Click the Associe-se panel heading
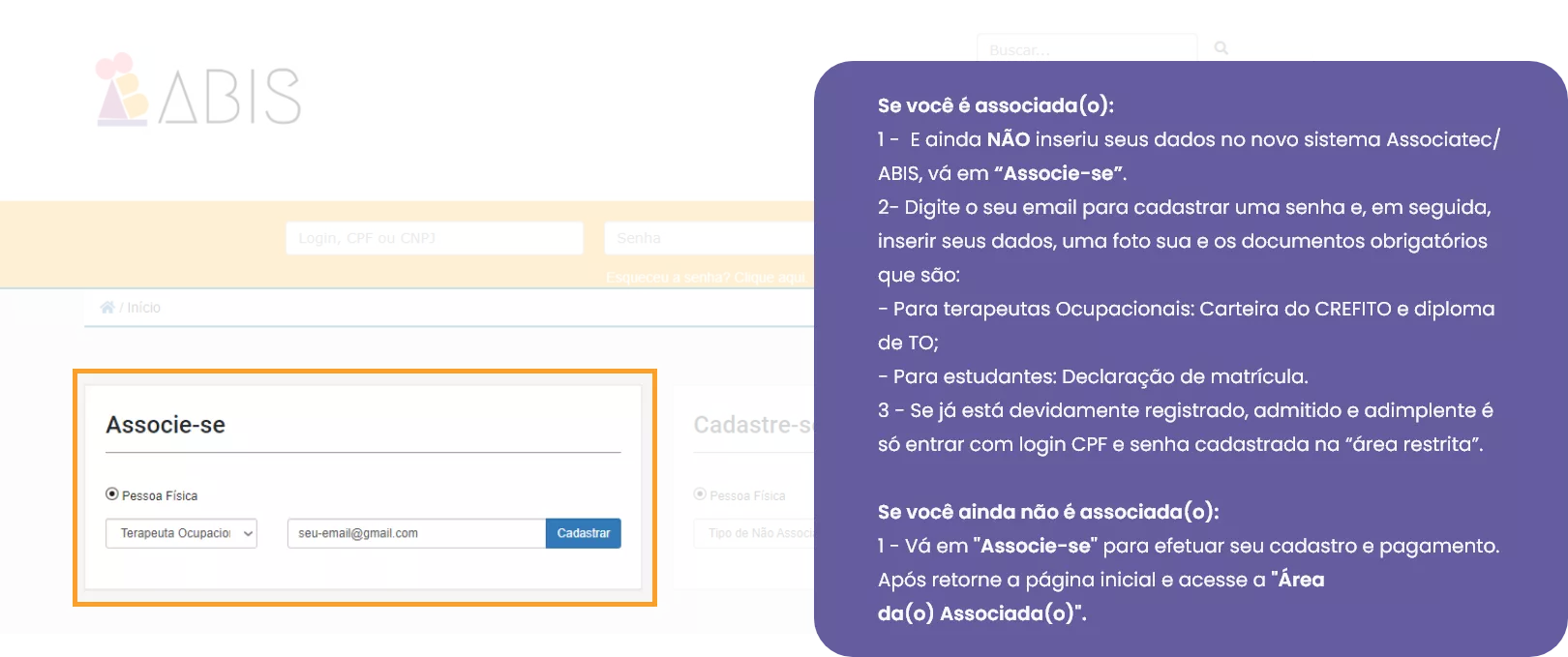Screen dimensions: 1568x657 point(166,425)
